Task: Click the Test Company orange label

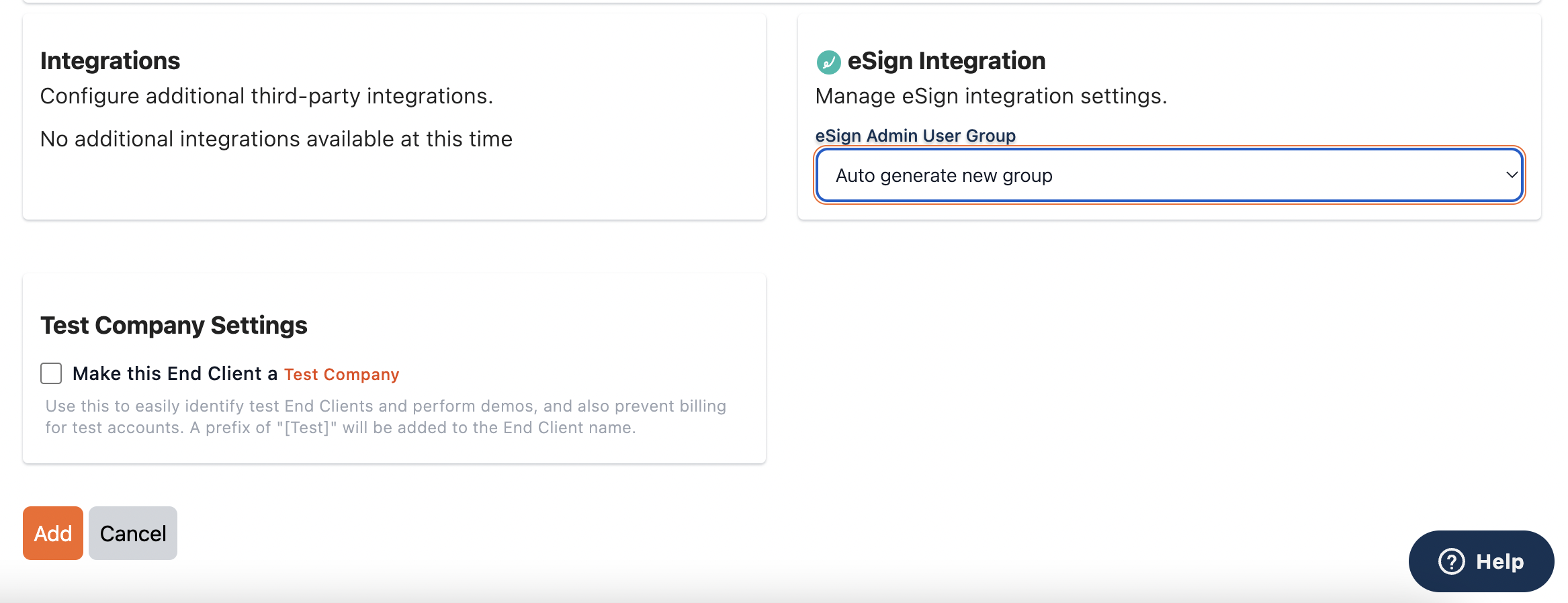Action: [341, 375]
